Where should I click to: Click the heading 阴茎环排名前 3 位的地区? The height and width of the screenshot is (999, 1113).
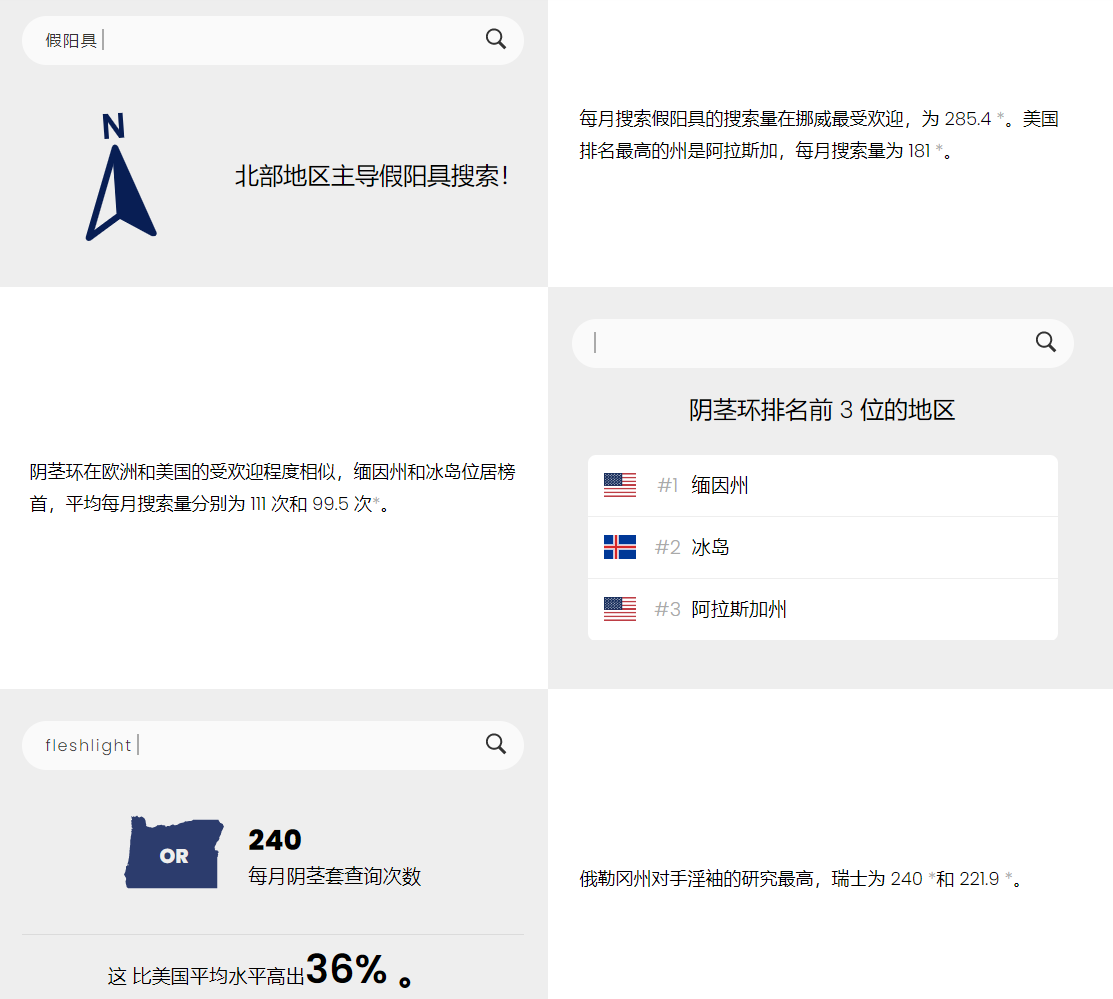pos(822,410)
